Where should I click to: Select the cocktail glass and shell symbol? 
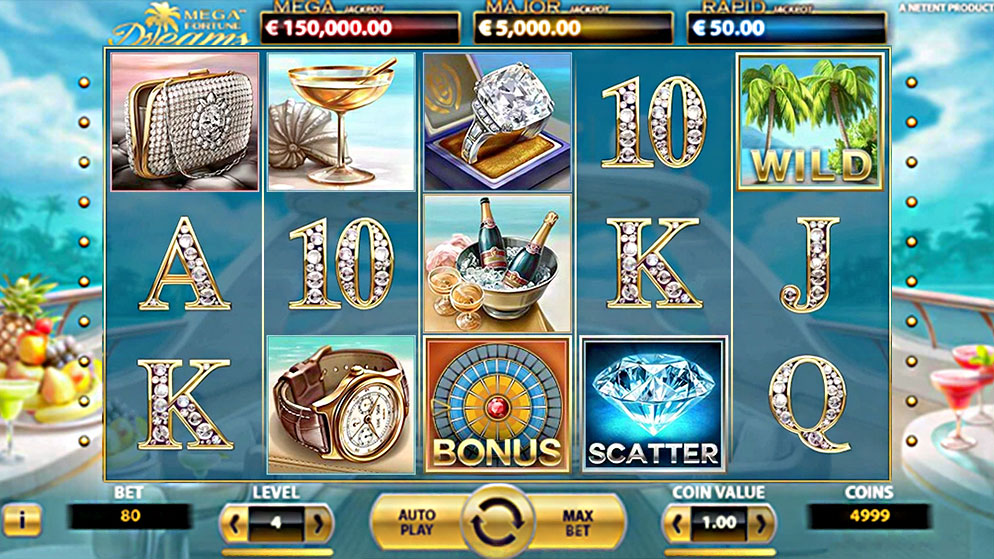(x=341, y=122)
